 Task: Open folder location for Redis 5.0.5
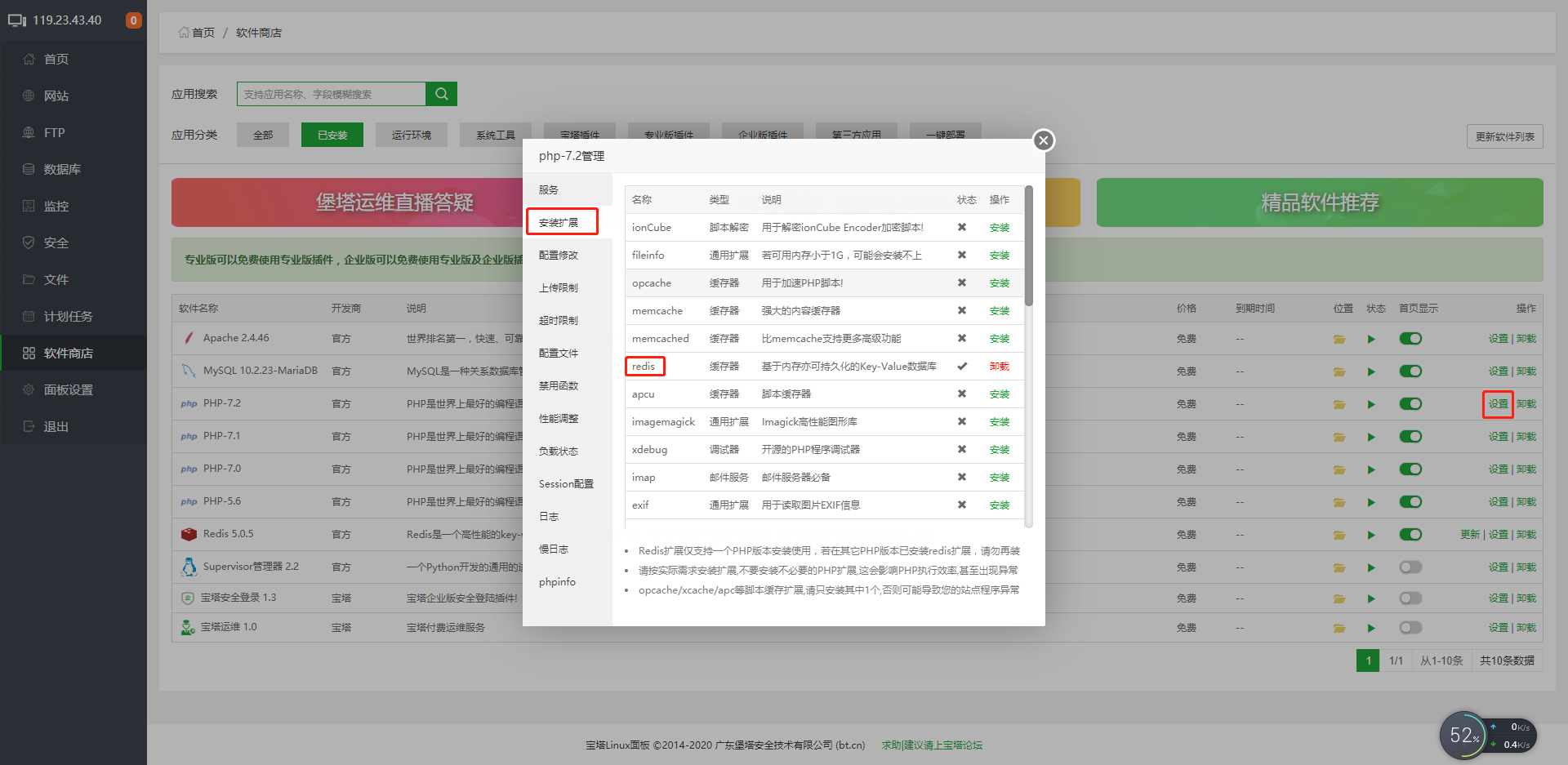pyautogui.click(x=1339, y=535)
